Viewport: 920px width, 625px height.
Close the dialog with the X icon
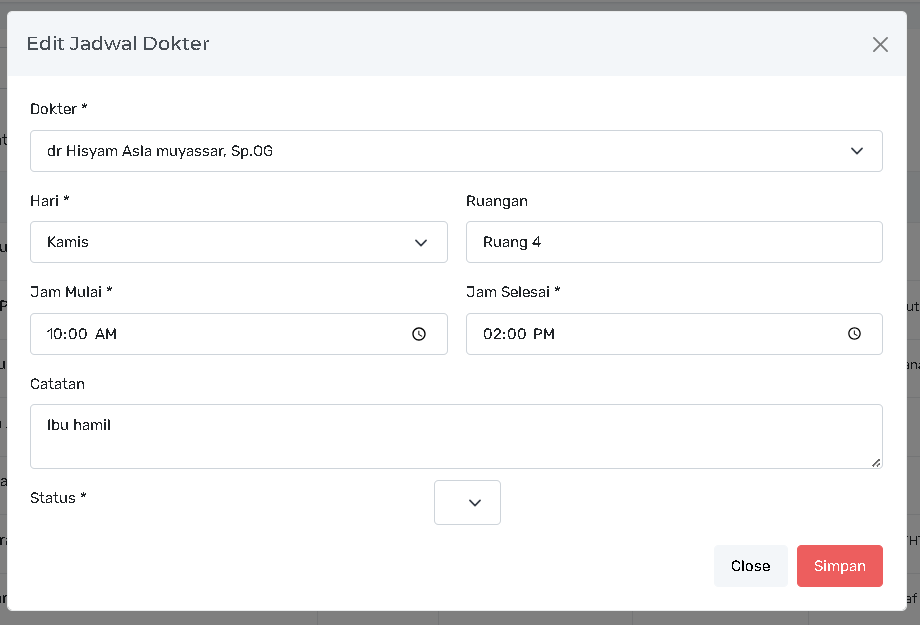coord(880,44)
